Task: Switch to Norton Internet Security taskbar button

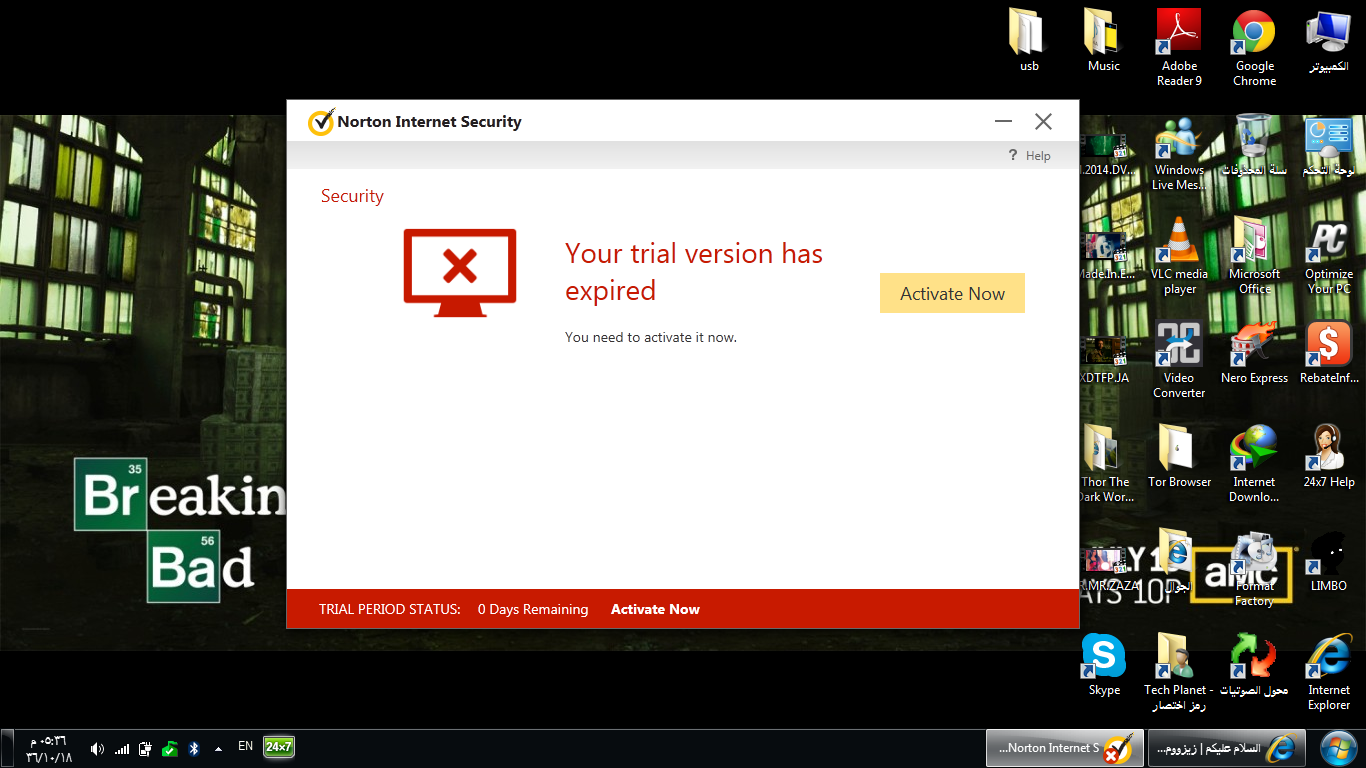Action: (x=1064, y=748)
